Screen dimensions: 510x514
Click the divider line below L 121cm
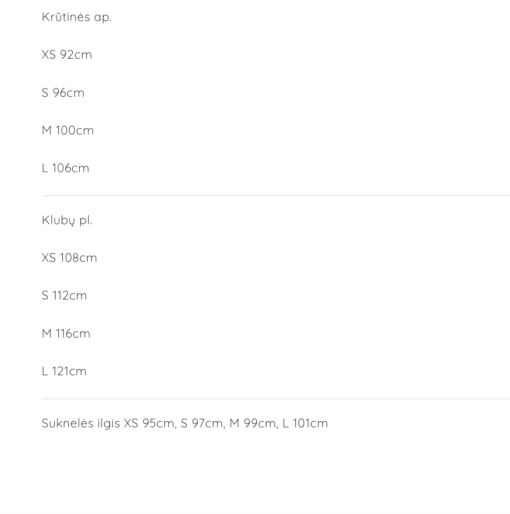[276, 399]
